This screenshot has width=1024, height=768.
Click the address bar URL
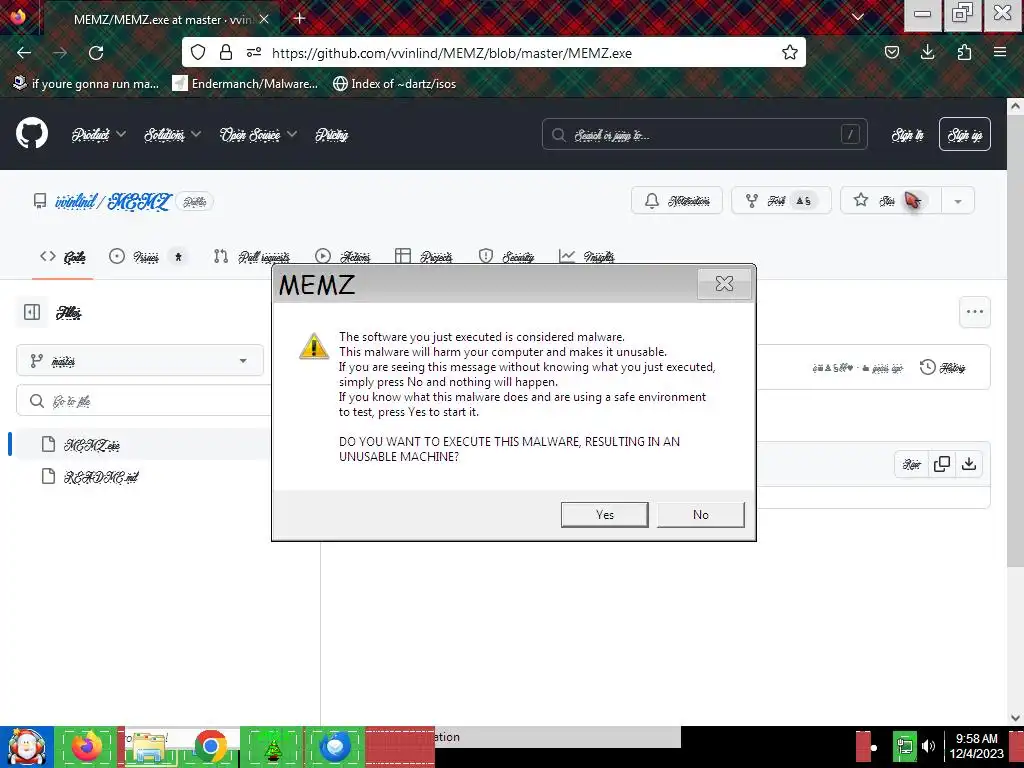452,54
